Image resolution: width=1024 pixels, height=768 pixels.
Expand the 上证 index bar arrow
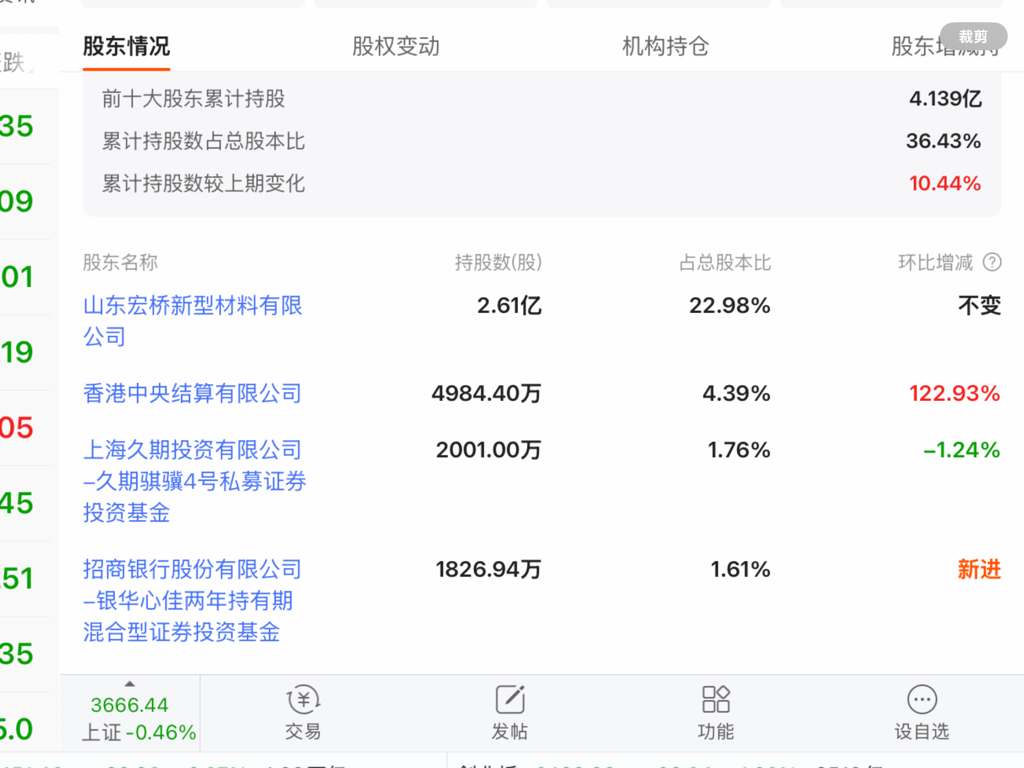(x=130, y=684)
